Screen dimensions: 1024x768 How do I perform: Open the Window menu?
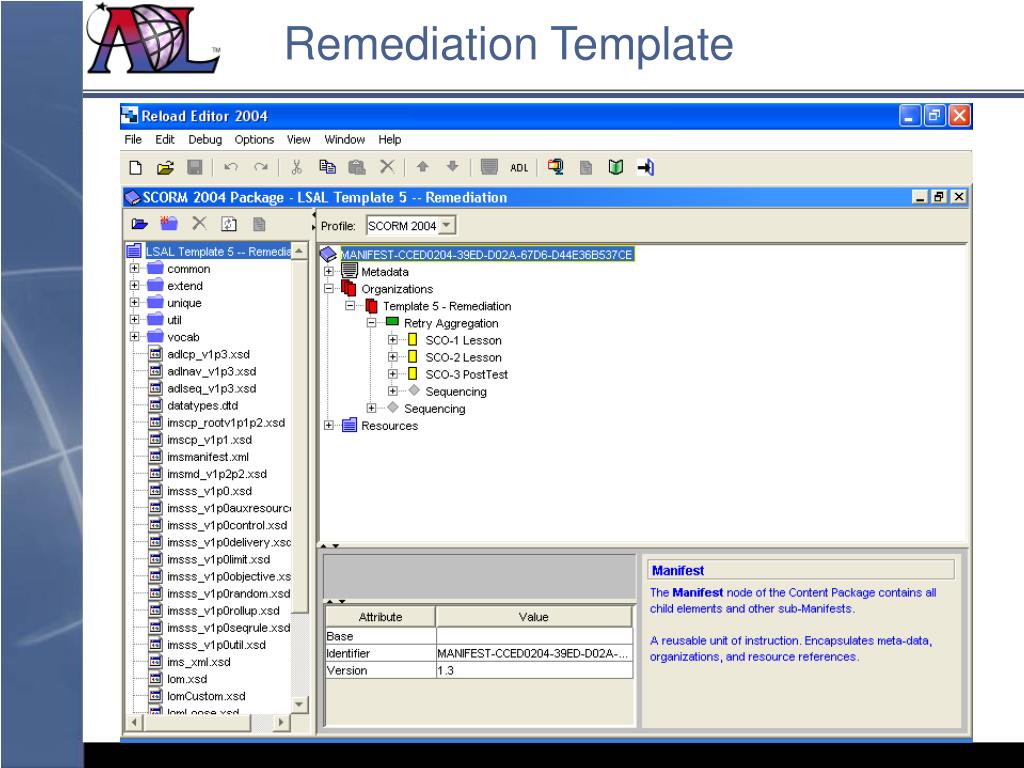tap(344, 140)
